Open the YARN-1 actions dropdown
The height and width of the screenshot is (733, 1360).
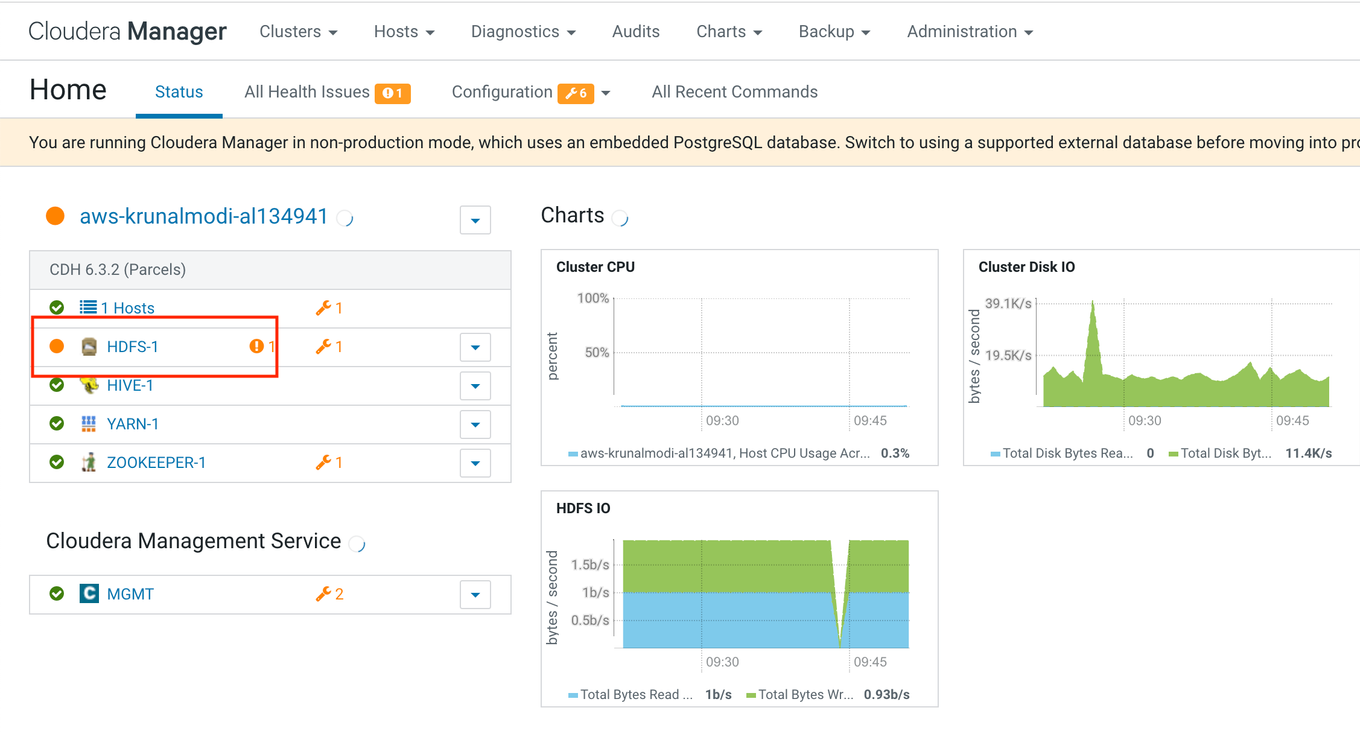(475, 424)
